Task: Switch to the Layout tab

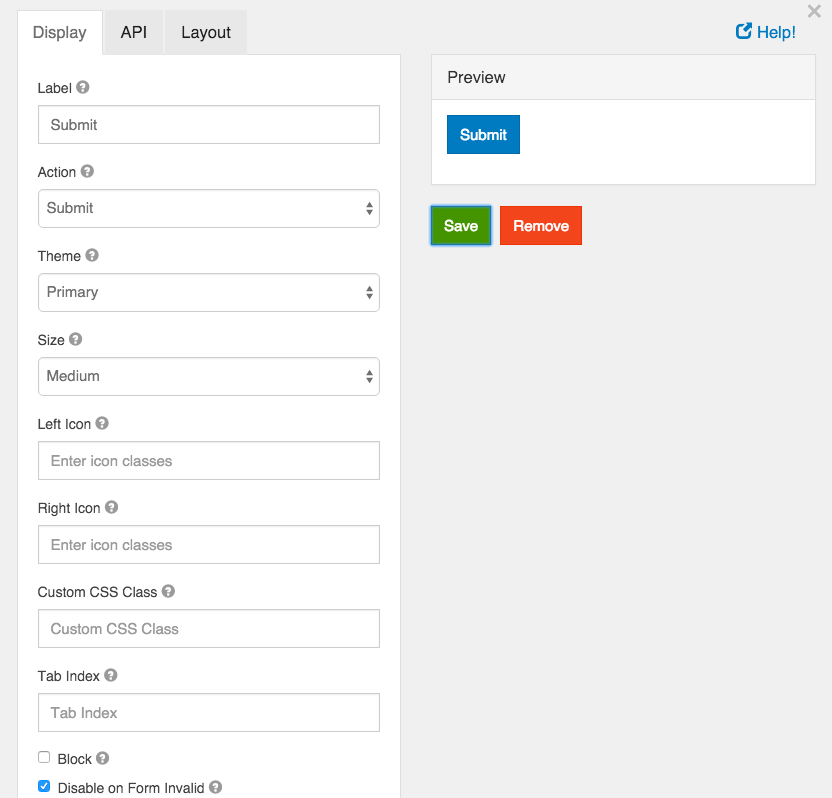Action: pyautogui.click(x=205, y=31)
